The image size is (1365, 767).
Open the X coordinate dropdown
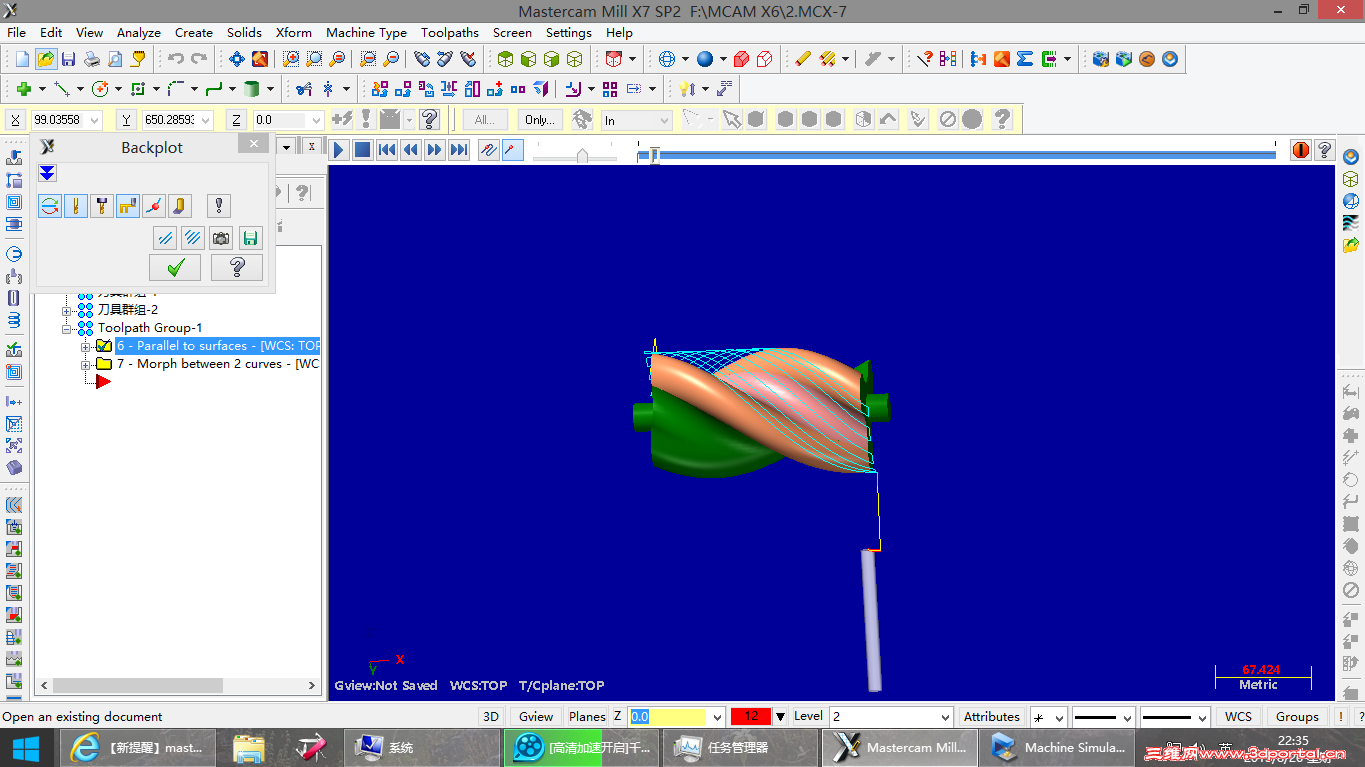point(95,120)
